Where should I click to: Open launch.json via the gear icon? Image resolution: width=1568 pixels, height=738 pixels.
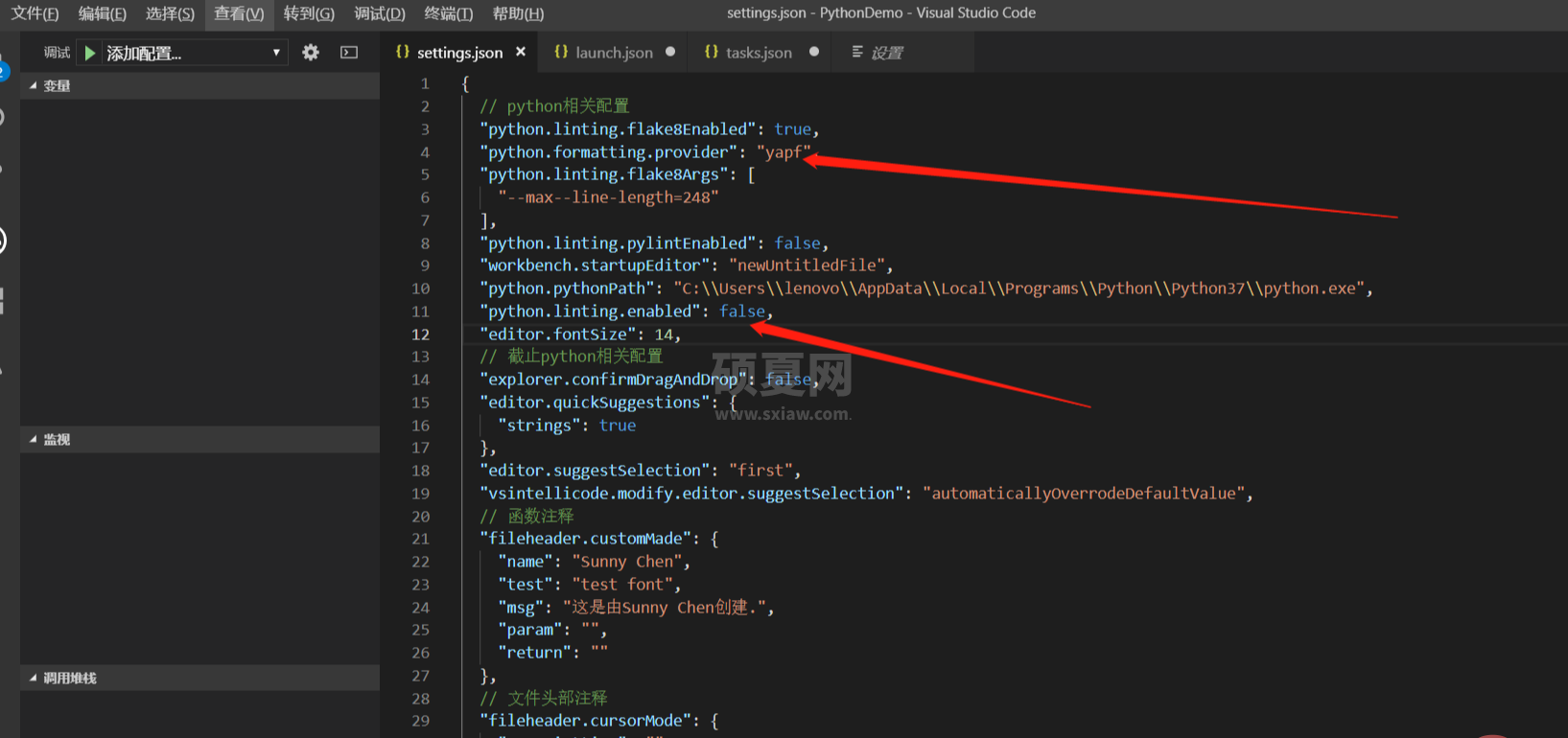pyautogui.click(x=311, y=53)
